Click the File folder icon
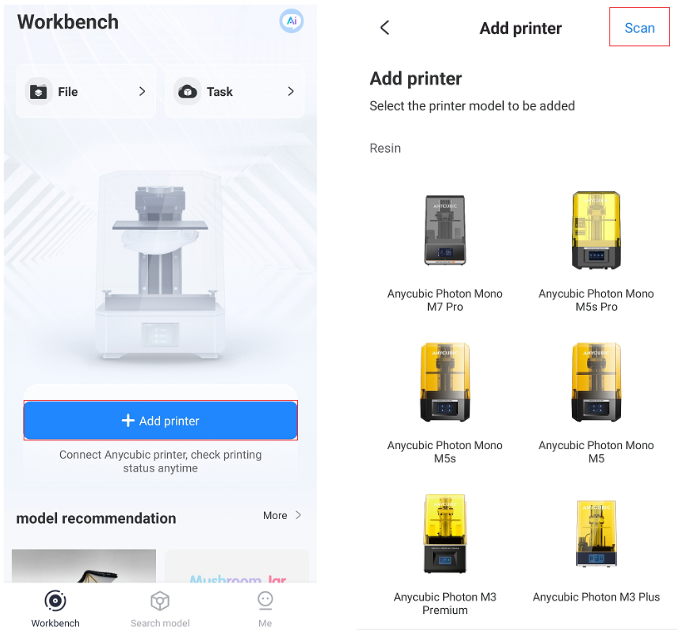The height and width of the screenshot is (637, 677). click(38, 92)
